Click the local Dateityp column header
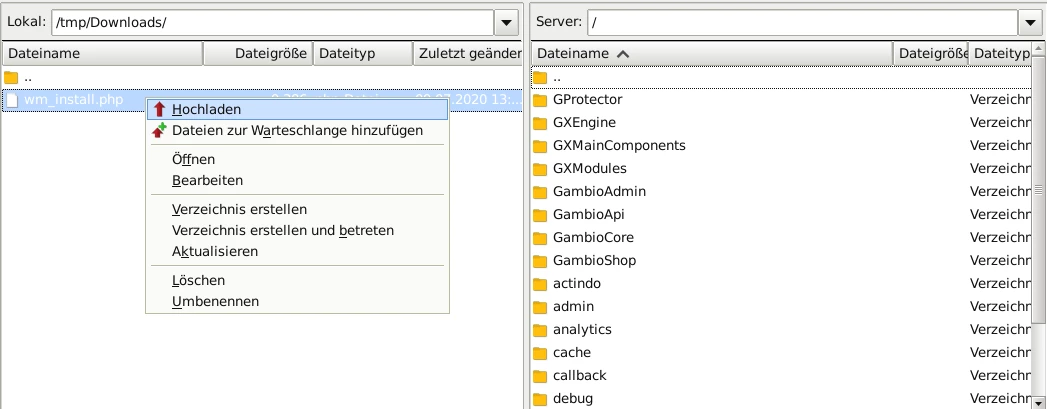This screenshot has height=409, width=1047. click(x=362, y=54)
